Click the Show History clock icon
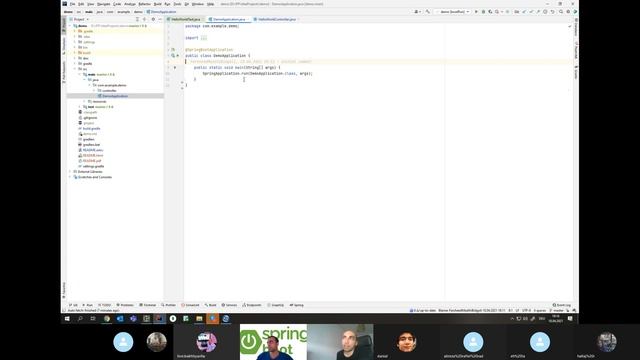640x360 pixels. coord(545,12)
